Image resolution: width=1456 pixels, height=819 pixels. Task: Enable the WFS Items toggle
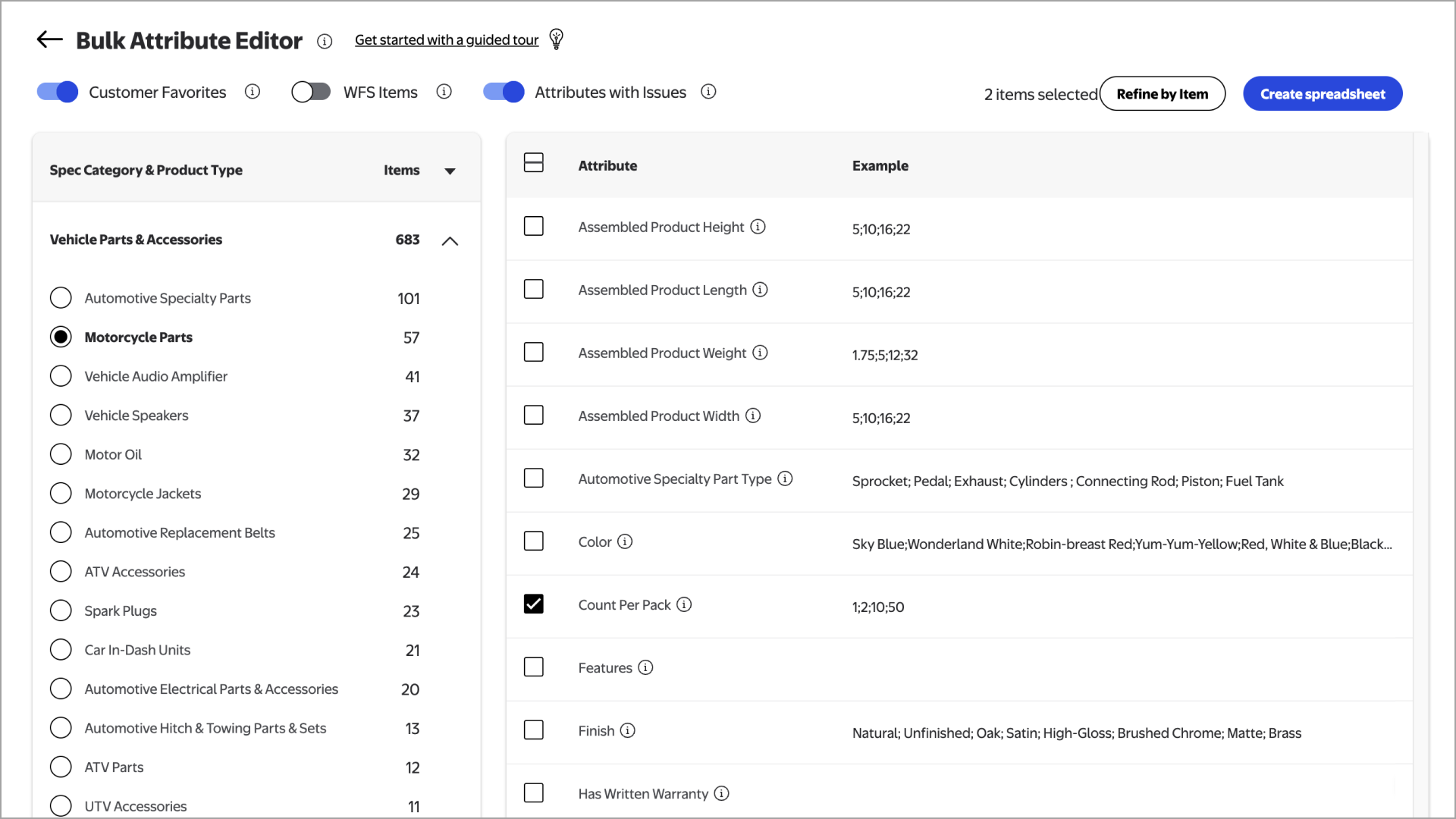point(310,91)
